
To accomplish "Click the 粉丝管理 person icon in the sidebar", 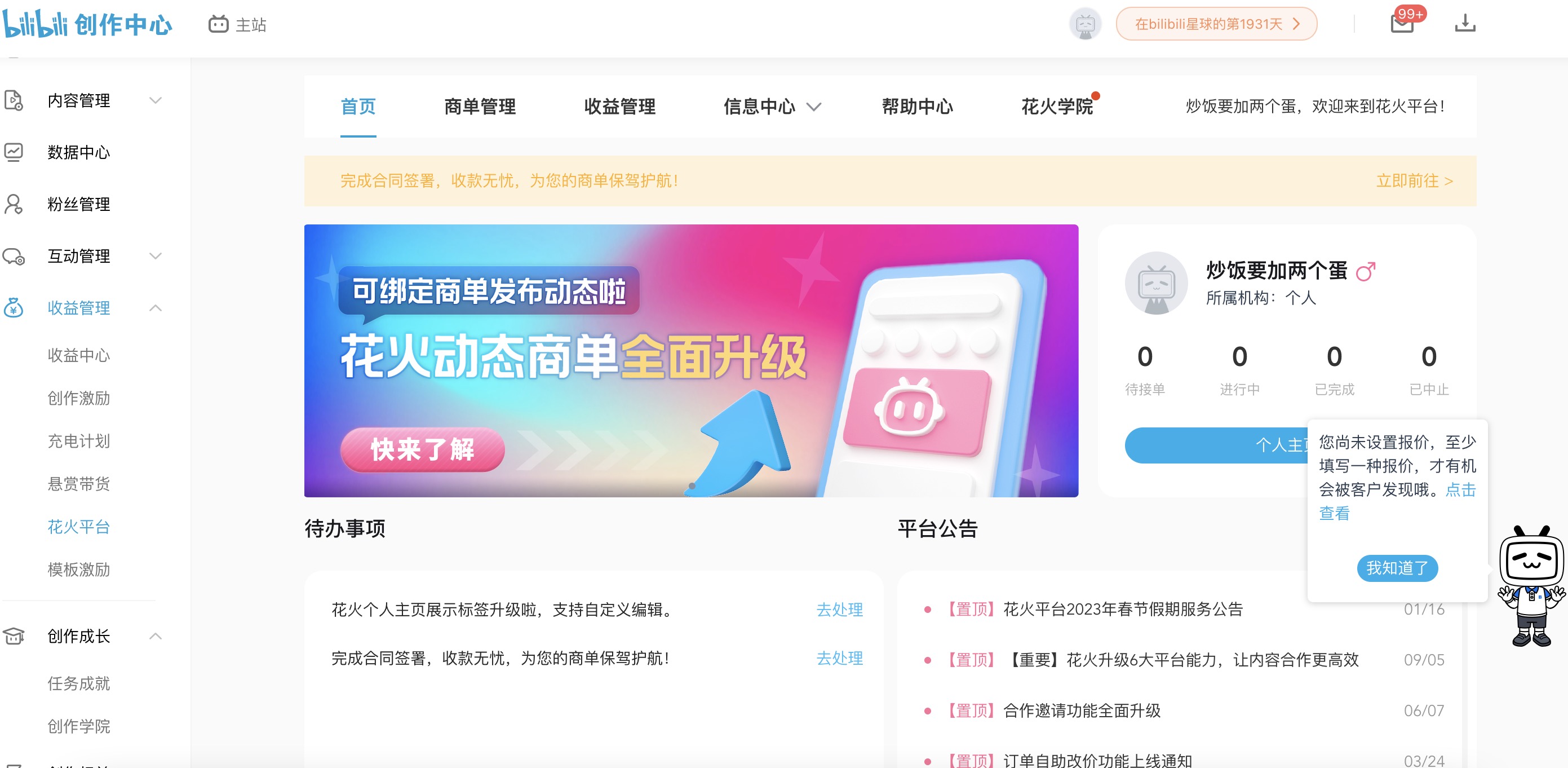I will click(x=14, y=204).
